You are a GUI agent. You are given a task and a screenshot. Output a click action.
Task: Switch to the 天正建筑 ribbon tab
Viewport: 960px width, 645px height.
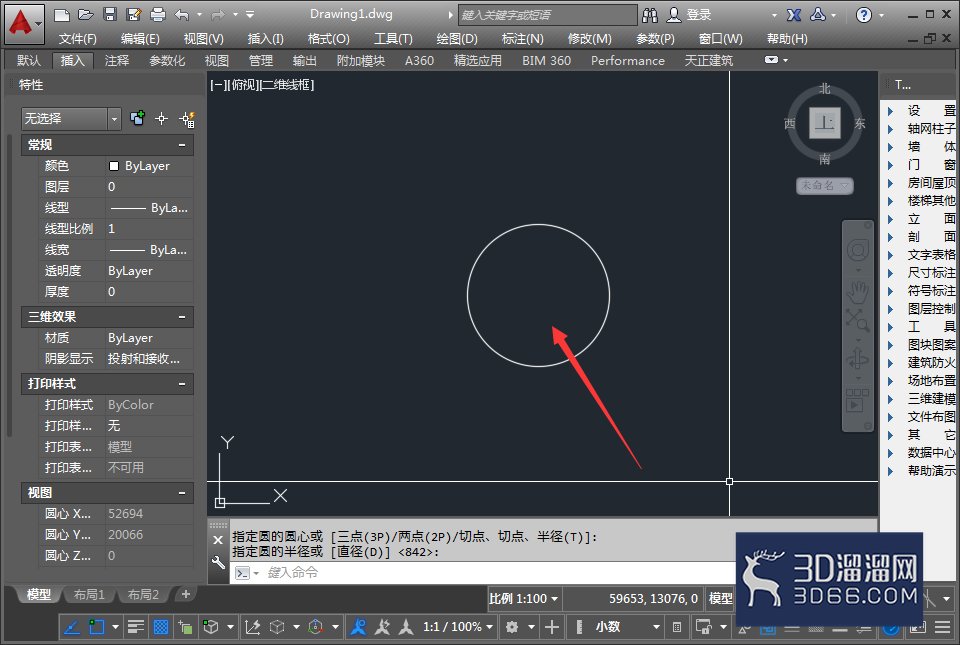coord(708,61)
